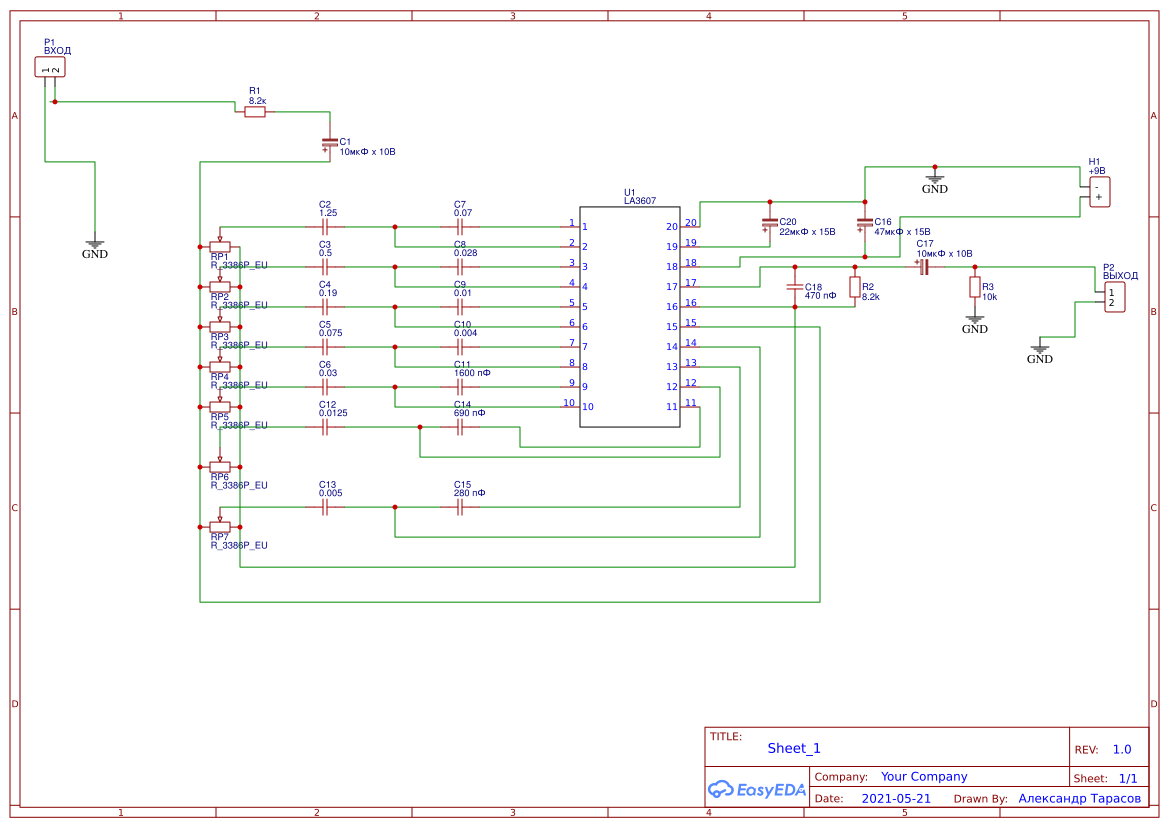
Task: Click the '0.028' value of C8
Action: [466, 253]
